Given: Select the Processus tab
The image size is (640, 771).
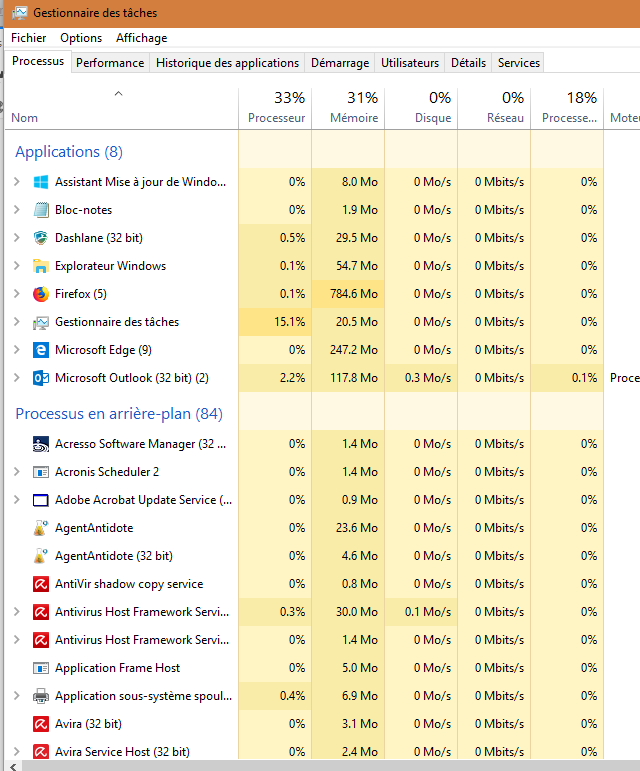Looking at the screenshot, I should click(x=38, y=61).
